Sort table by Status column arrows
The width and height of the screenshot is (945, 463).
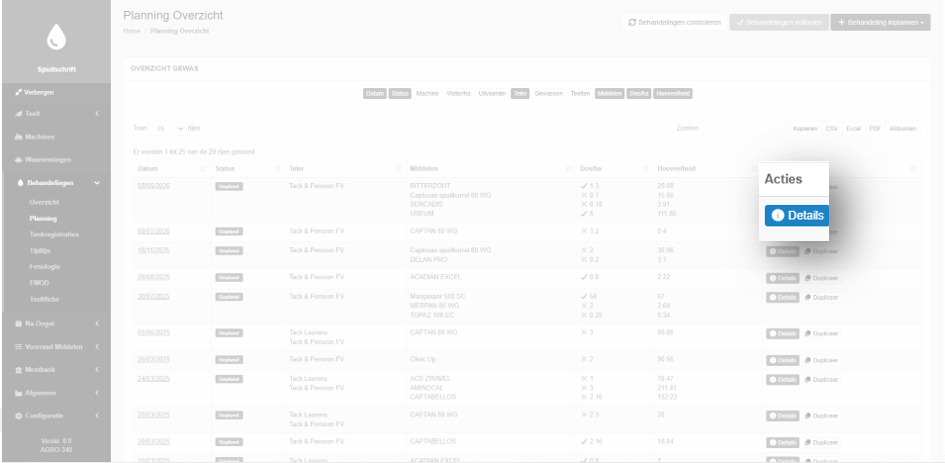tap(277, 169)
